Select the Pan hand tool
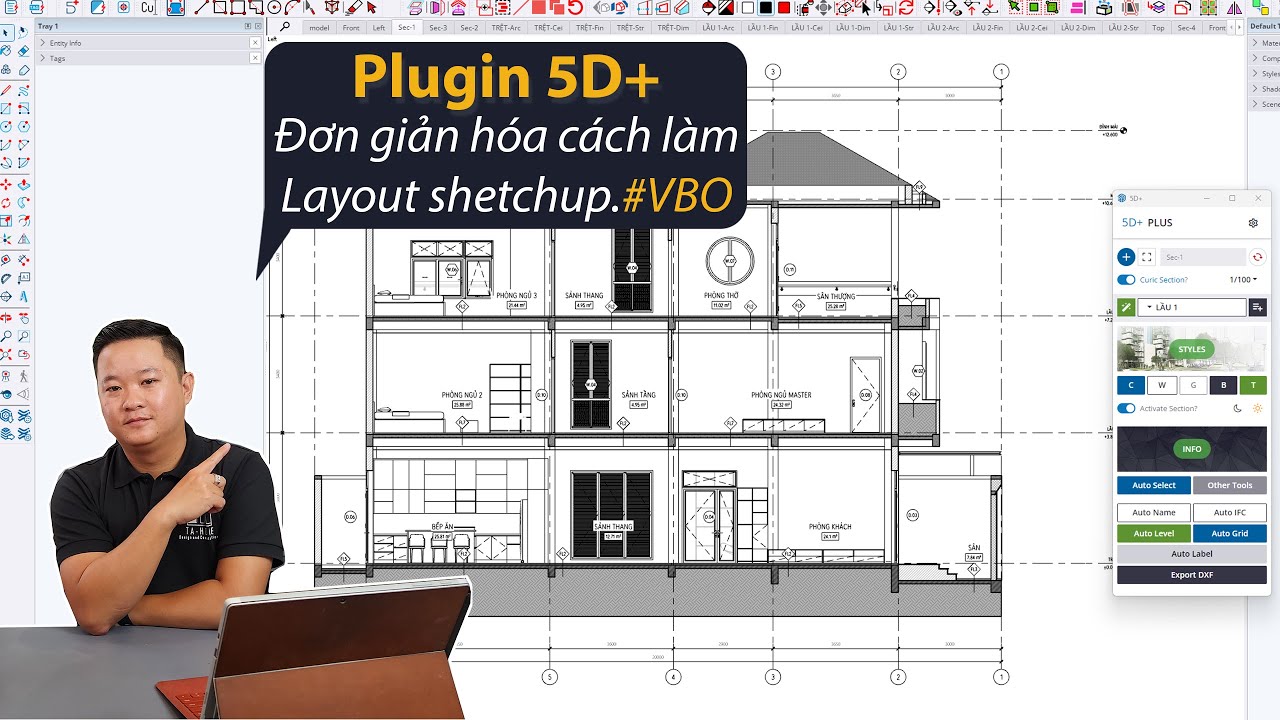Image resolution: width=1280 pixels, height=720 pixels. (23, 320)
